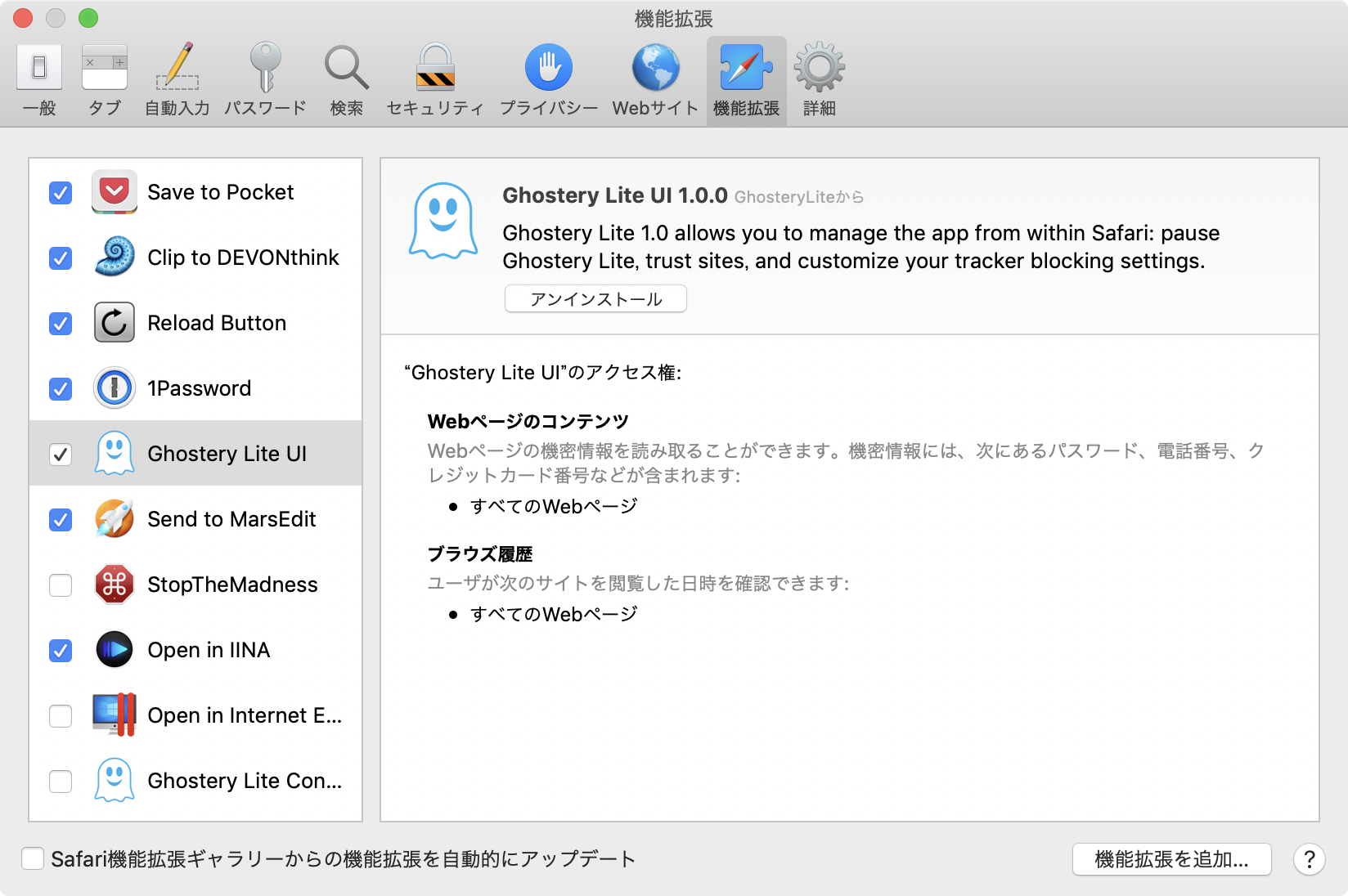Select the Send to MarsEdit label

click(231, 519)
